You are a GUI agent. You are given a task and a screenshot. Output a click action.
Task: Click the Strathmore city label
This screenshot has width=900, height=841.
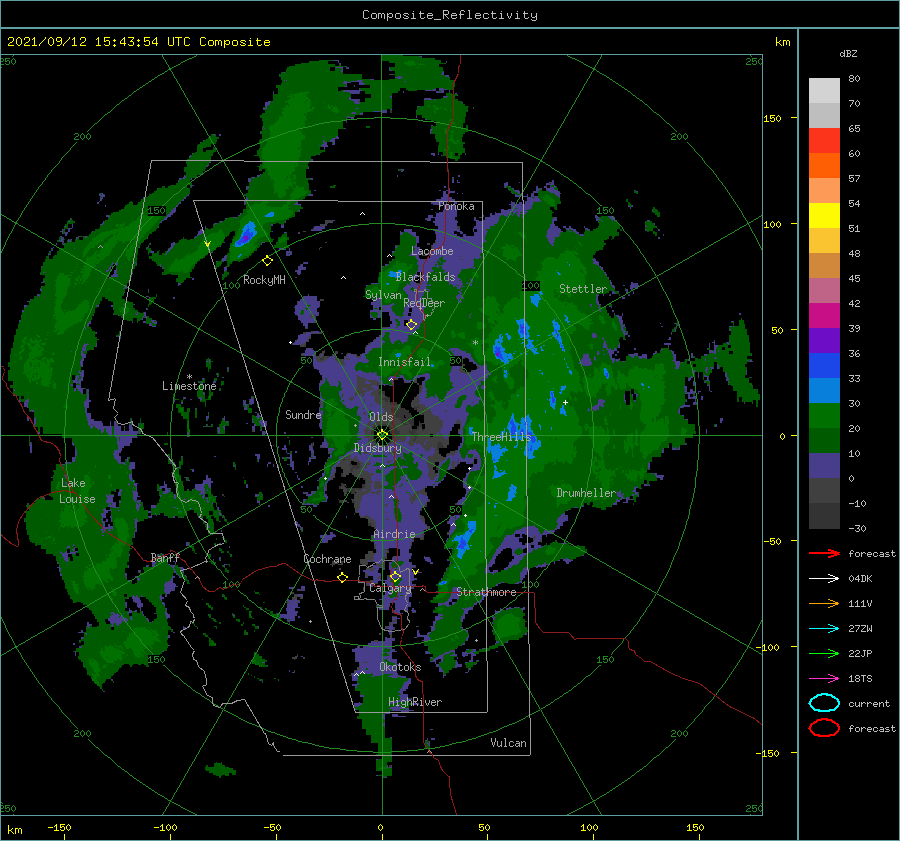point(486,592)
